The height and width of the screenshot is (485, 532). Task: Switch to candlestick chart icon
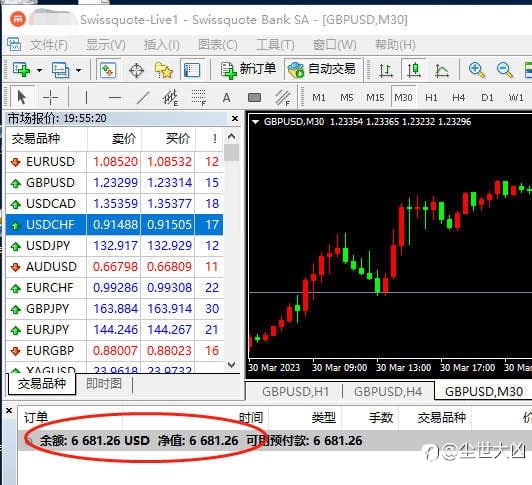(414, 70)
